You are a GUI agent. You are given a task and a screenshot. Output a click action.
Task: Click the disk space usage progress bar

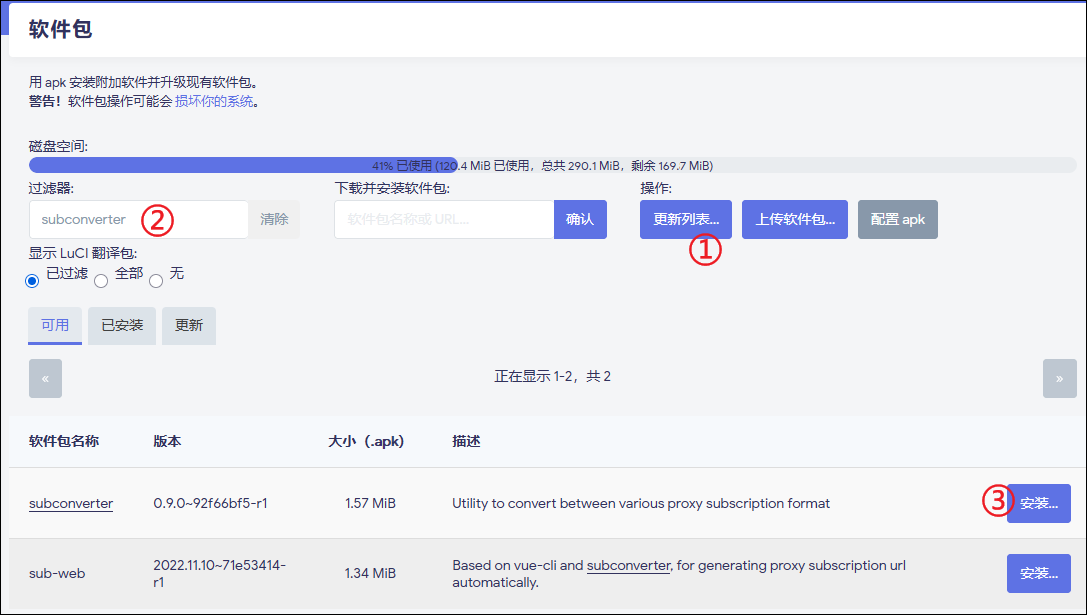(x=553, y=165)
